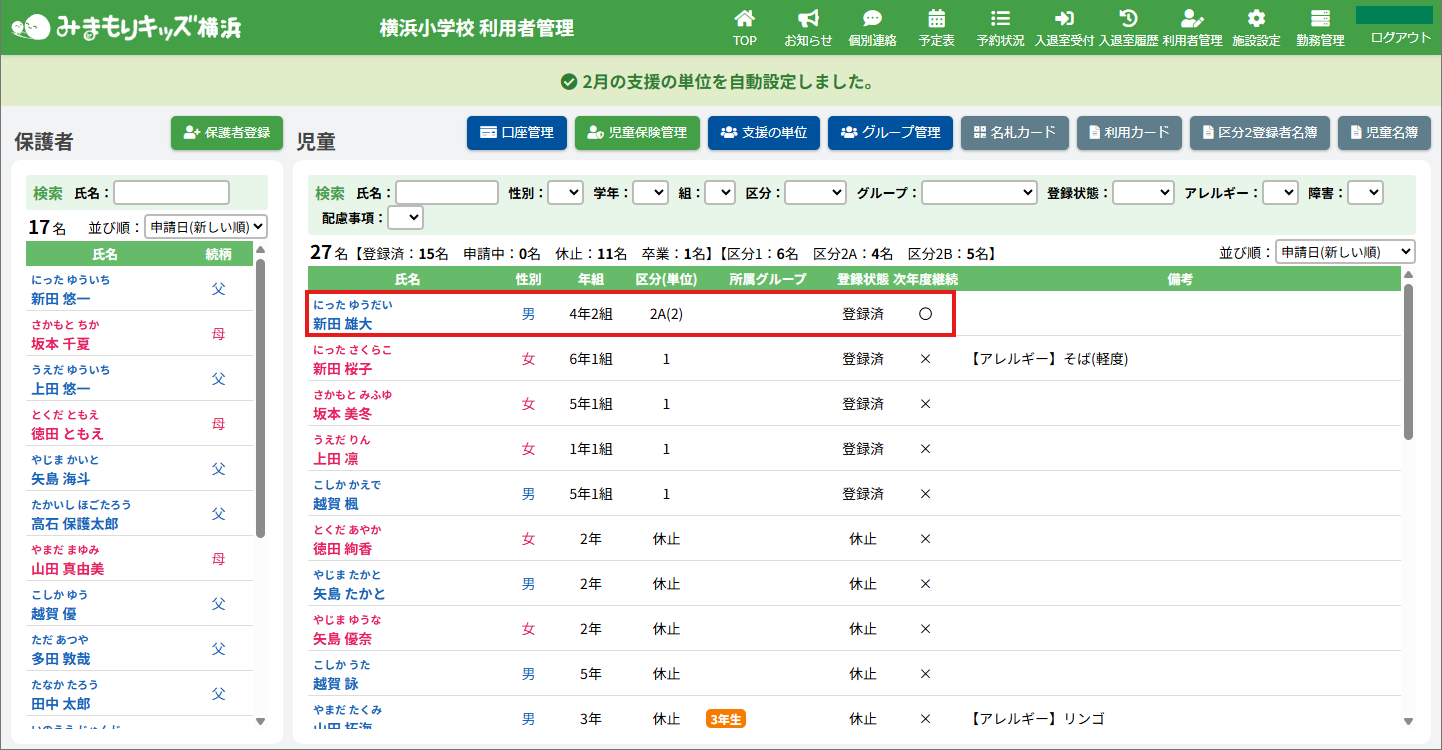
Task: Open 個別連絡 chat bubble icon
Action: coord(872,19)
